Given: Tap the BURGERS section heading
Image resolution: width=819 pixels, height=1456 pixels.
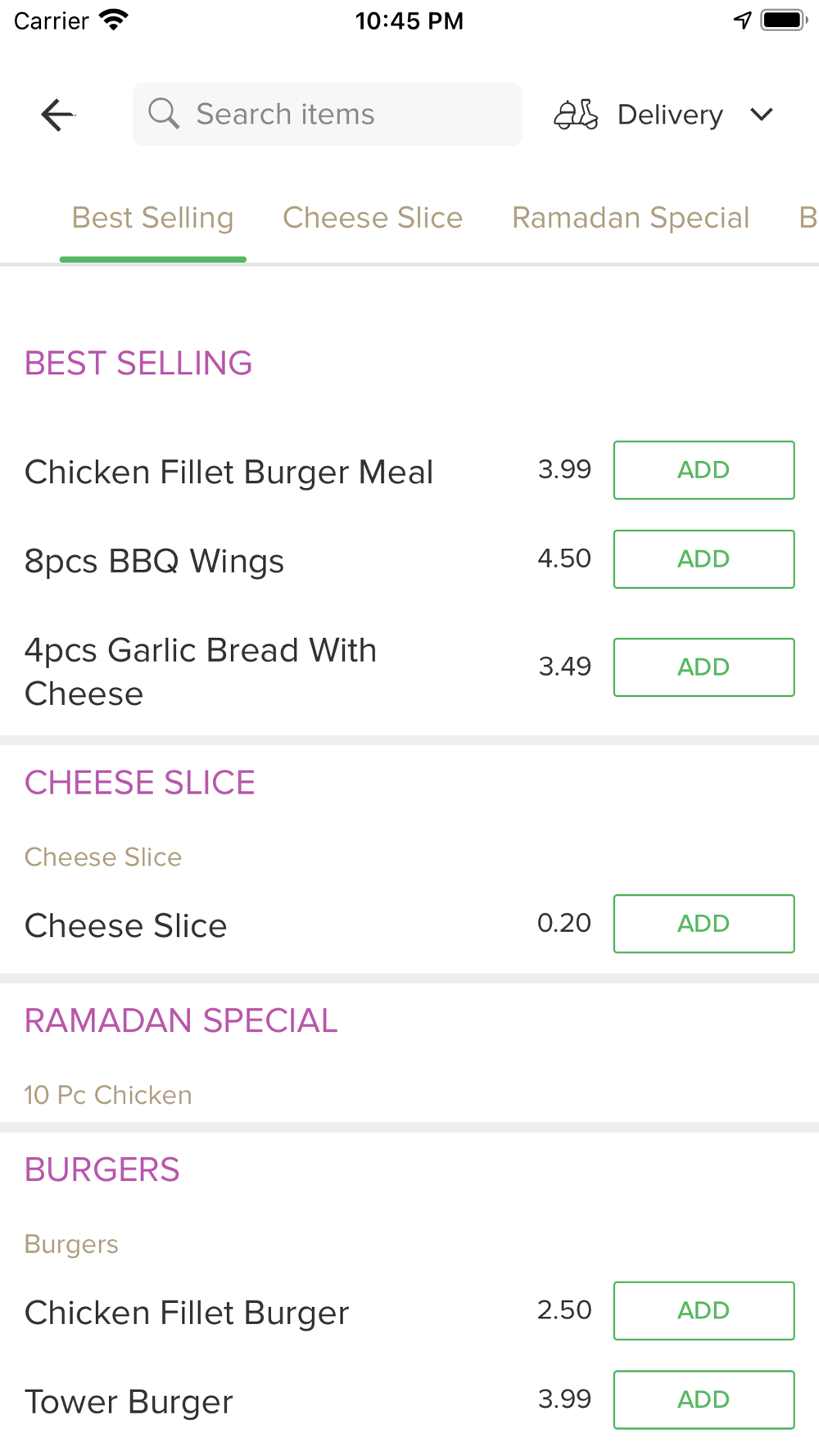Looking at the screenshot, I should pyautogui.click(x=102, y=1169).
